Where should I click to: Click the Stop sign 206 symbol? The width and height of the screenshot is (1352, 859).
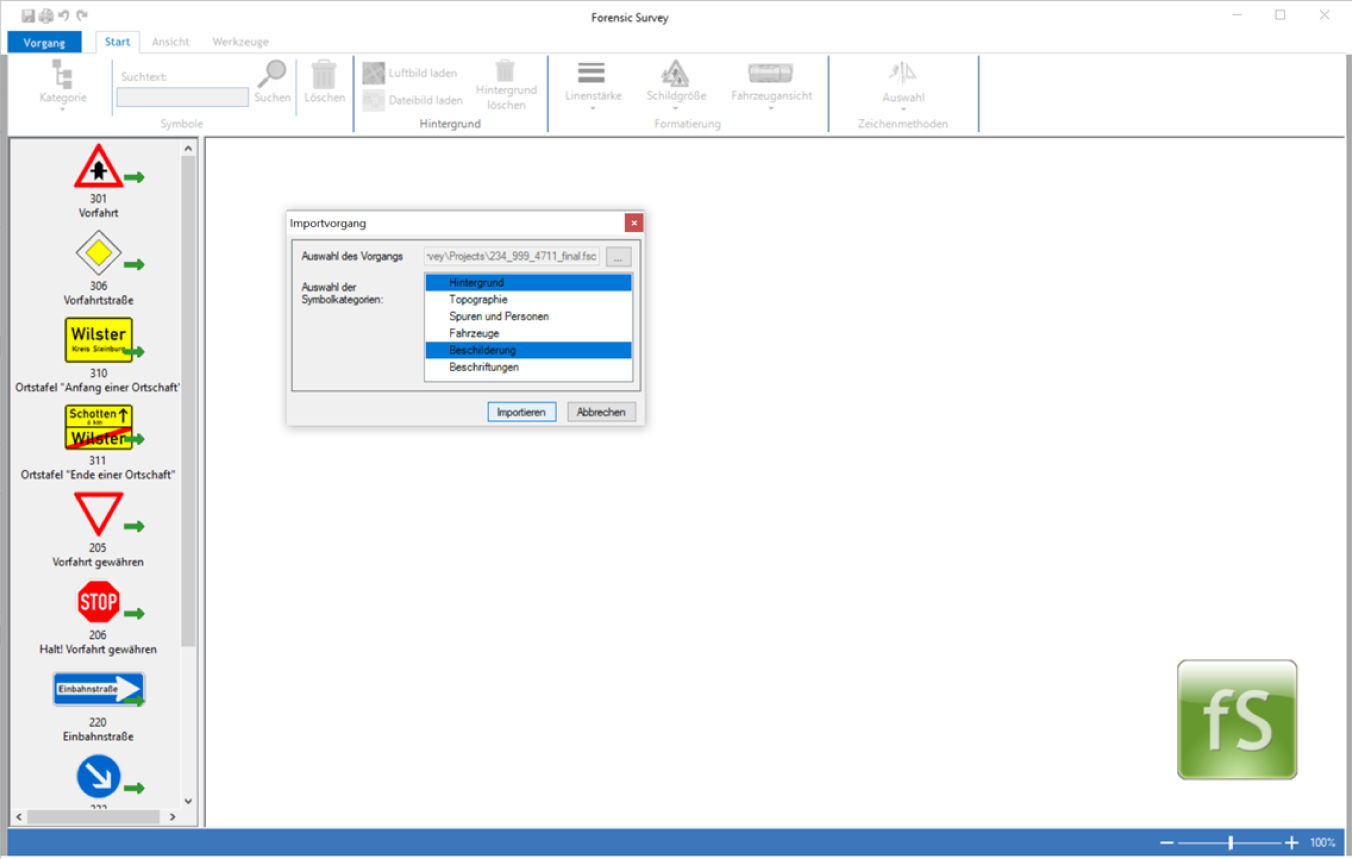[98, 602]
